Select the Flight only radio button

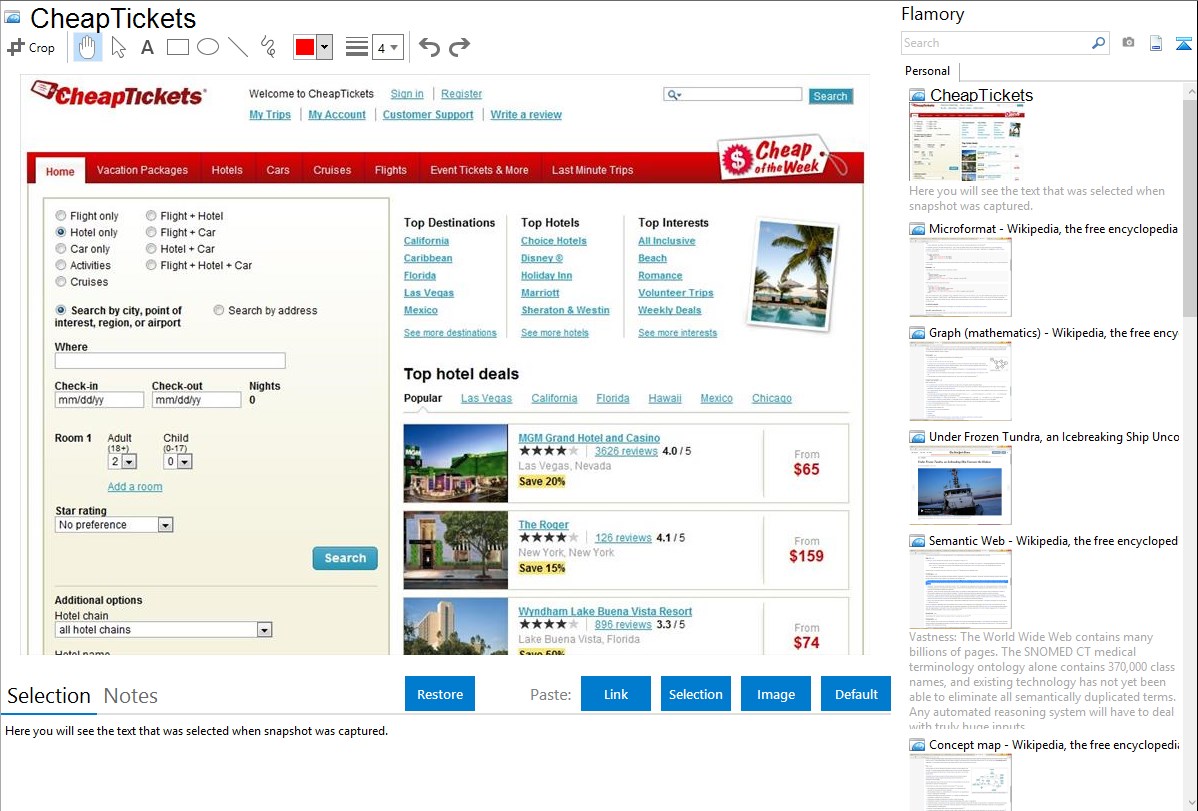tap(60, 216)
